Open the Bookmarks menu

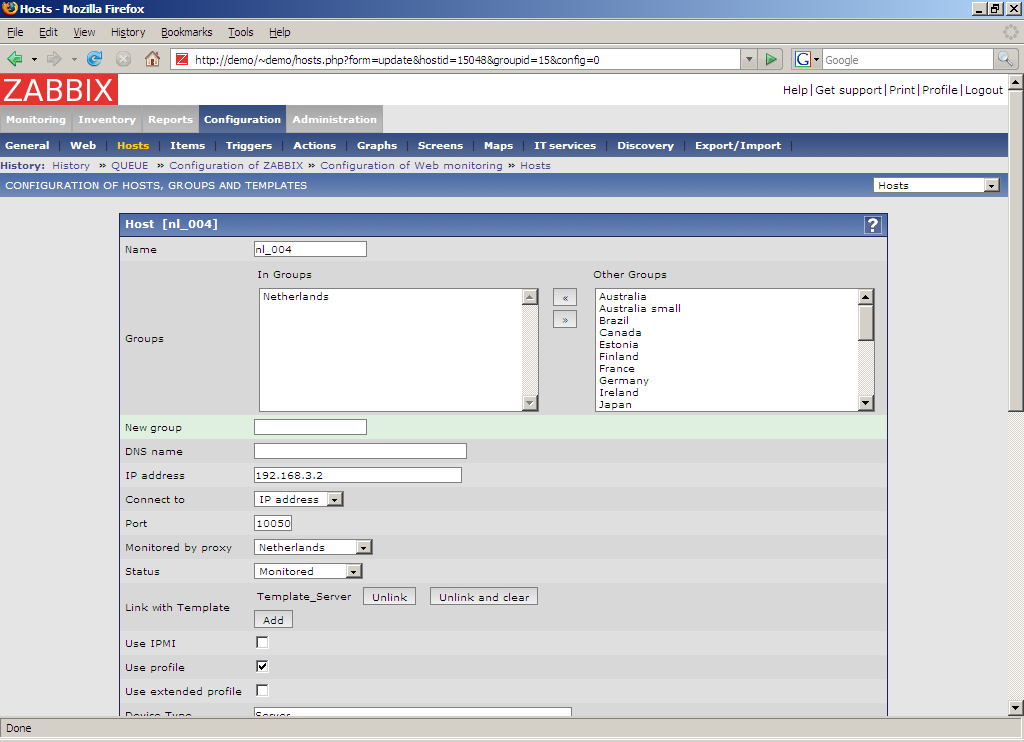tap(187, 32)
